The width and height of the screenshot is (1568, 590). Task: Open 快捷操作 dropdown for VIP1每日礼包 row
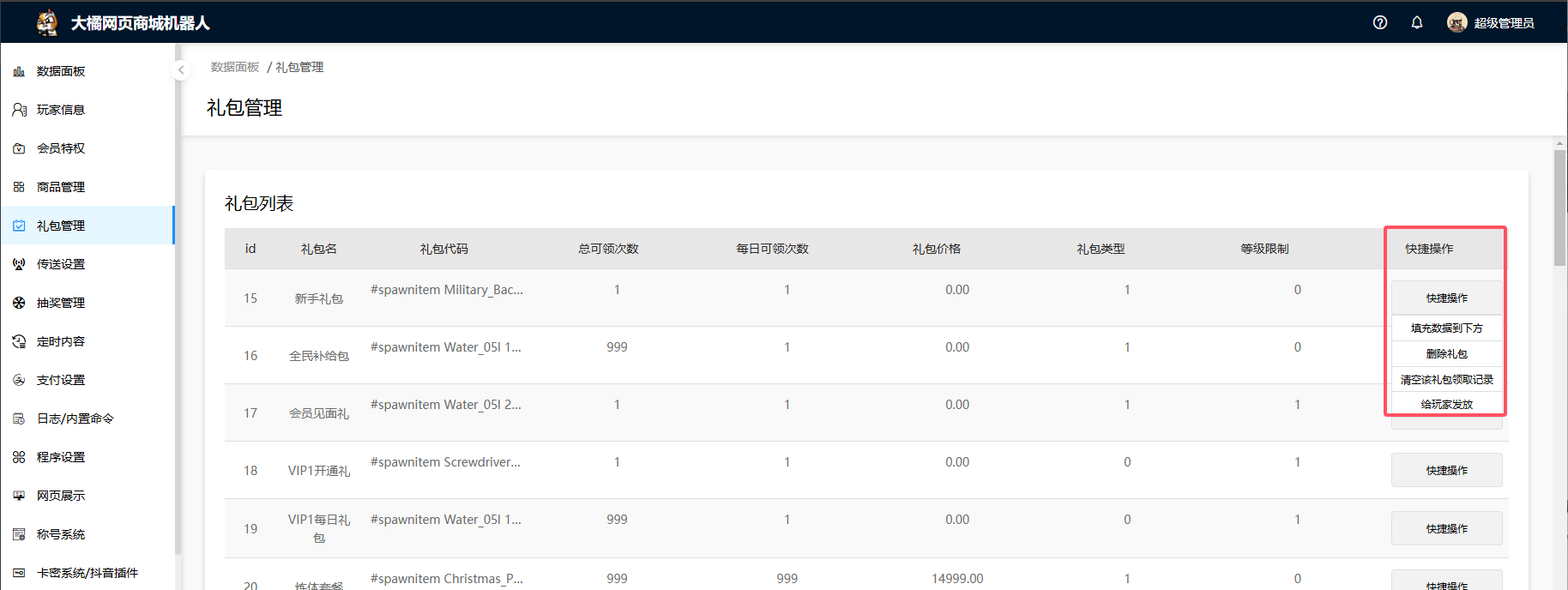(1446, 528)
